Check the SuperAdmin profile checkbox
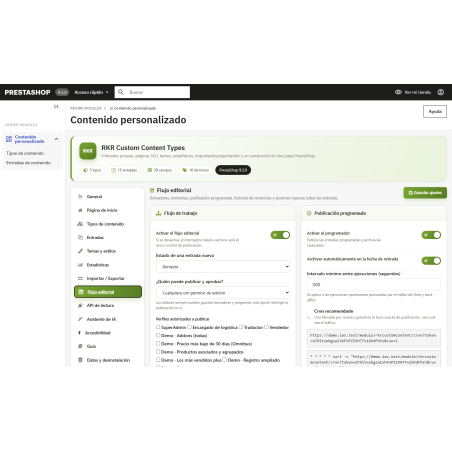452x452 pixels. coord(158,327)
